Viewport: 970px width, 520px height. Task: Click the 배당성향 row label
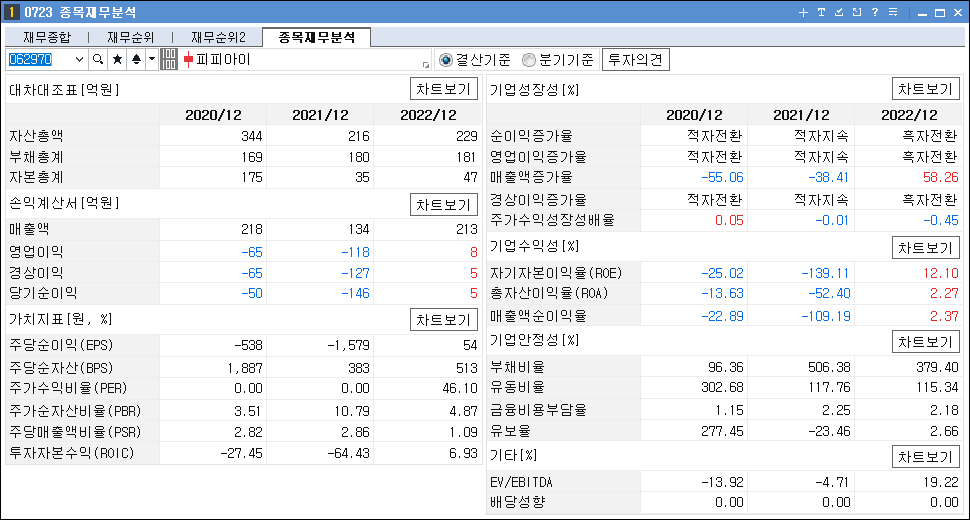(517, 502)
